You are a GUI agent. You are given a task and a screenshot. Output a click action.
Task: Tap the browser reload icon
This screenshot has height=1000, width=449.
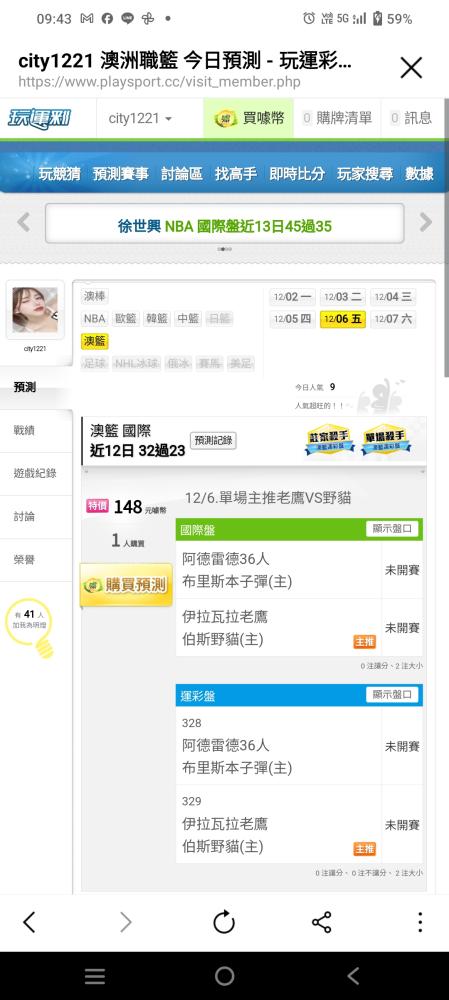pos(224,922)
